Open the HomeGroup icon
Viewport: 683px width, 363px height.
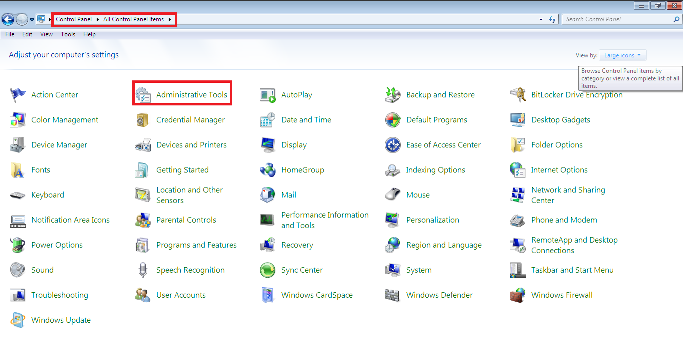[x=267, y=170]
